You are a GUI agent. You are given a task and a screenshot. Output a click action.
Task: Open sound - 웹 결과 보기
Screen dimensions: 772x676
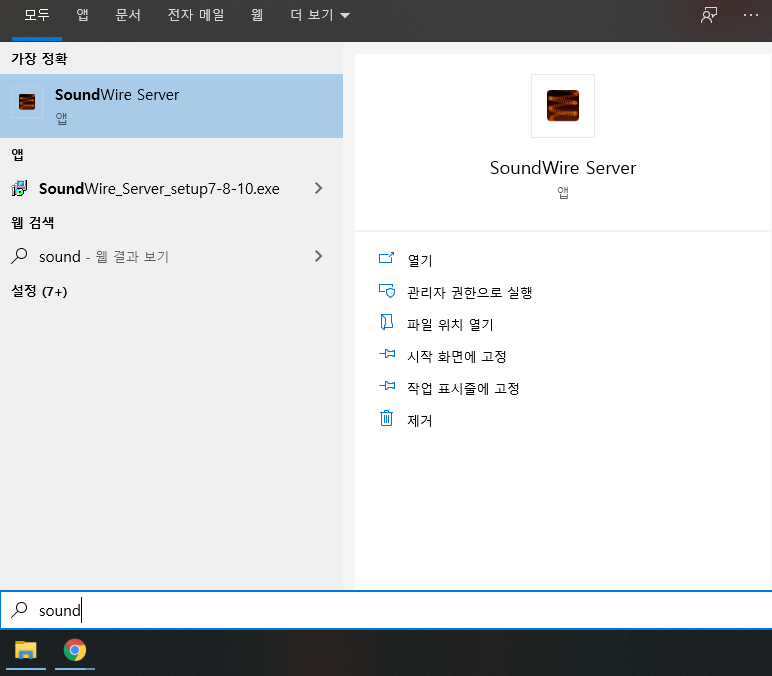pyautogui.click(x=171, y=256)
